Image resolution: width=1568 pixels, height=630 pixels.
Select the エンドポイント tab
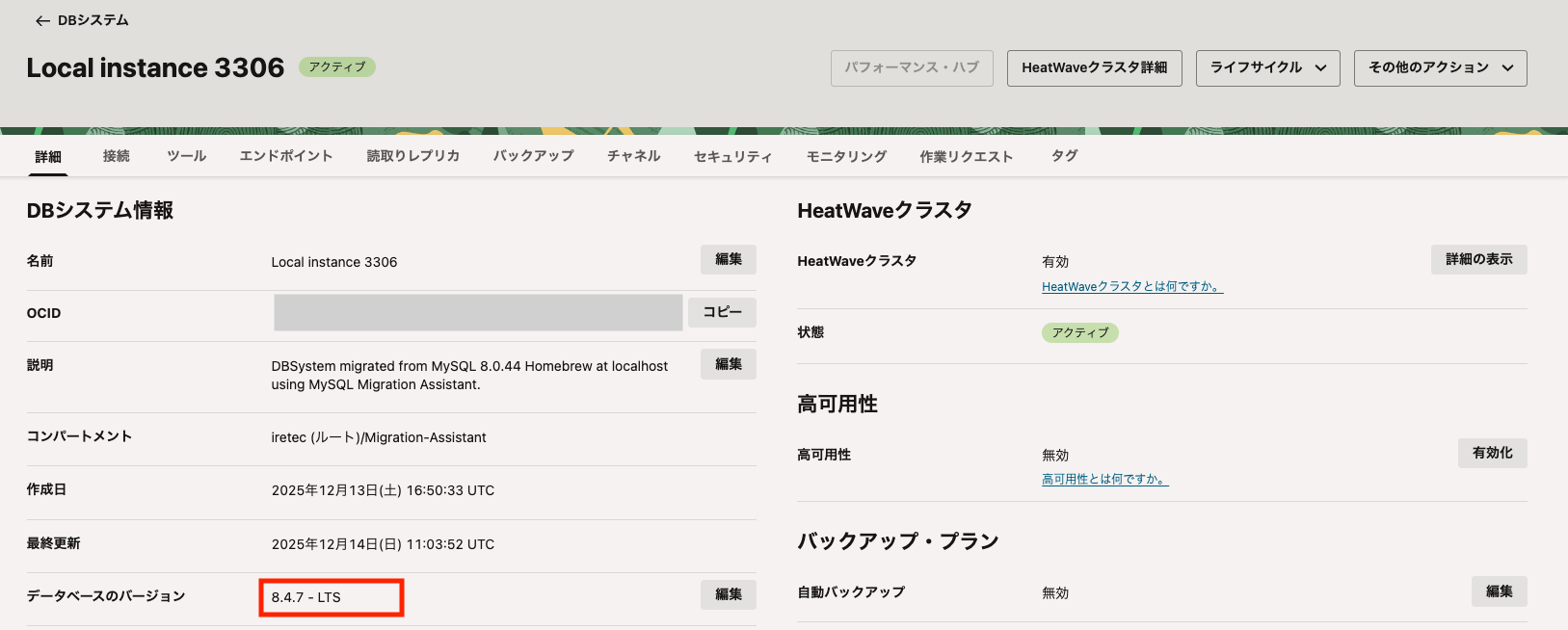(286, 156)
